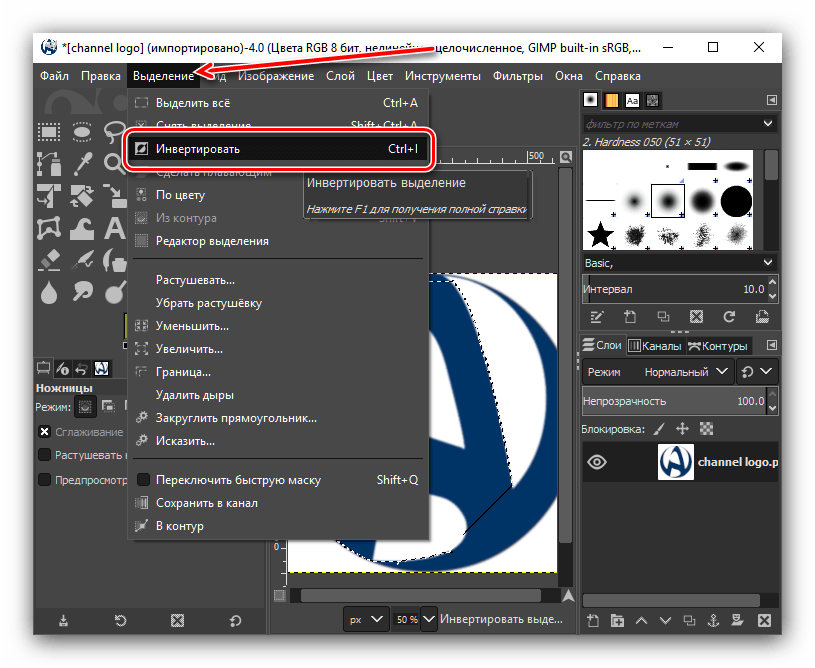The image size is (815, 668).
Task: Click Create new layer icon
Action: (593, 620)
